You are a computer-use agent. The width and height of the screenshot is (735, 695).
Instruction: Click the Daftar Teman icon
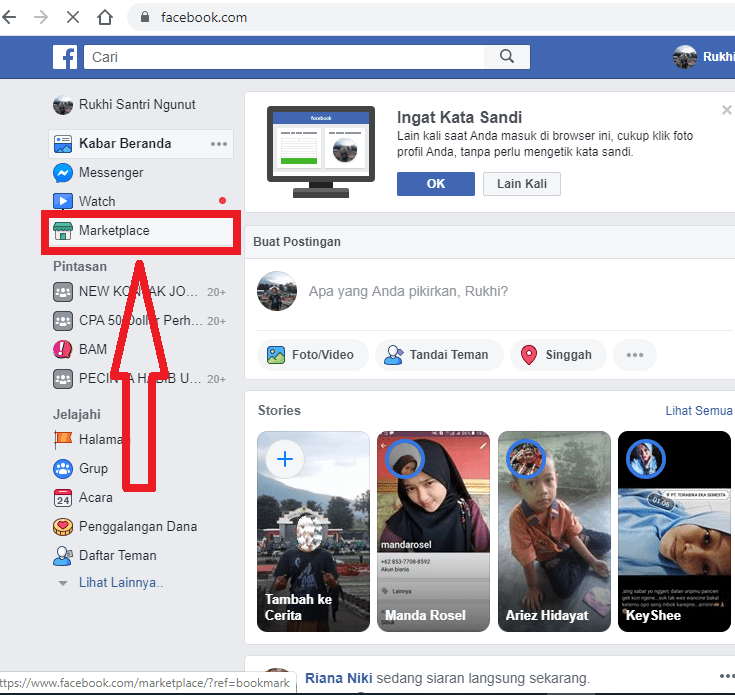point(63,556)
